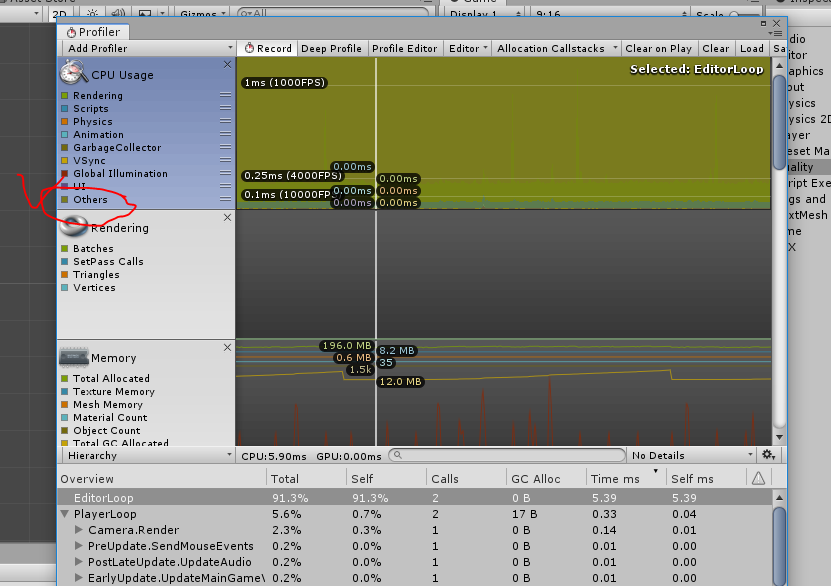
Task: Click the Scripts drag handle icon
Action: point(226,109)
